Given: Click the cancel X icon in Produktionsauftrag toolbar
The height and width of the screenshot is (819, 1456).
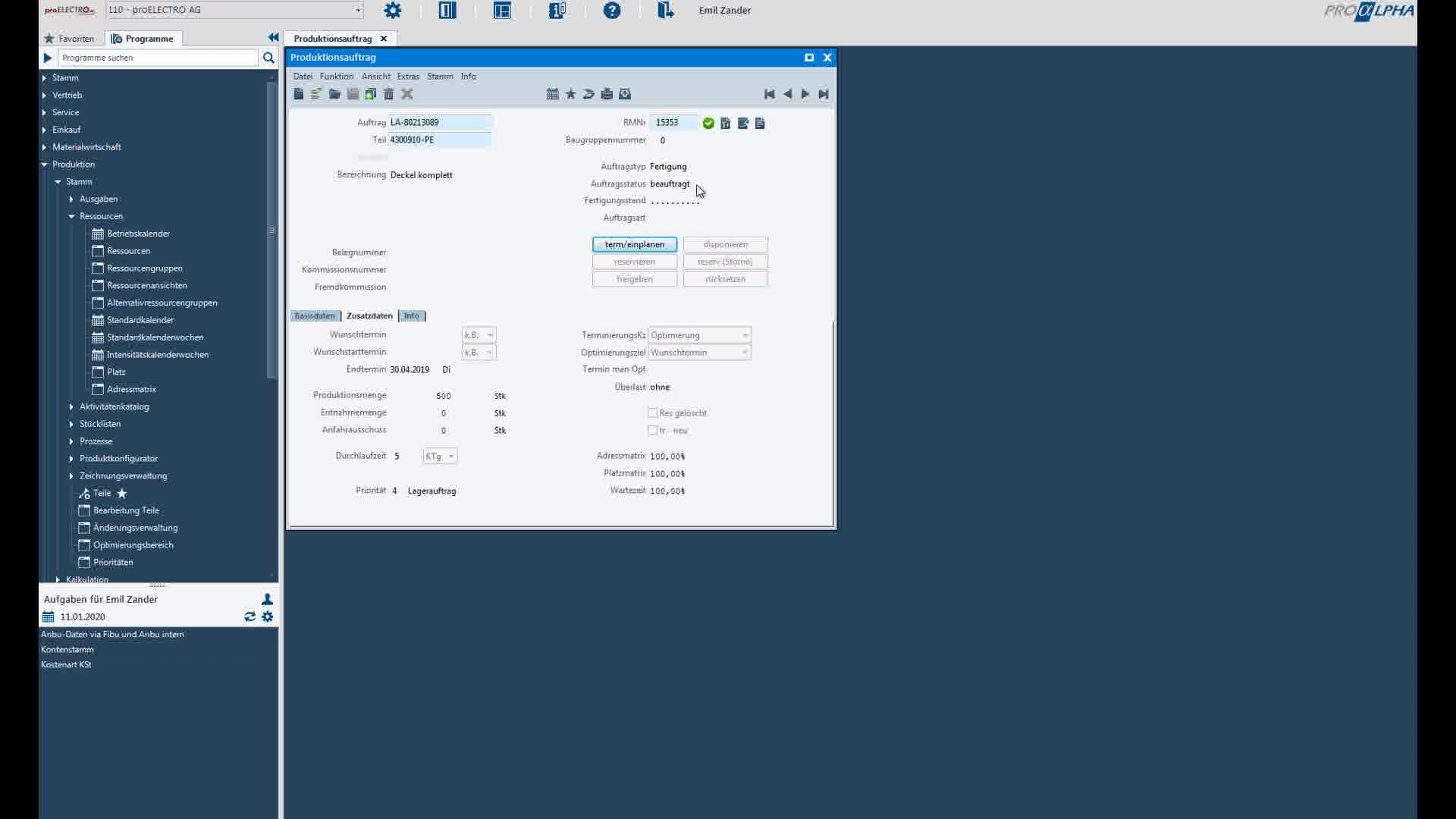Looking at the screenshot, I should tap(407, 94).
